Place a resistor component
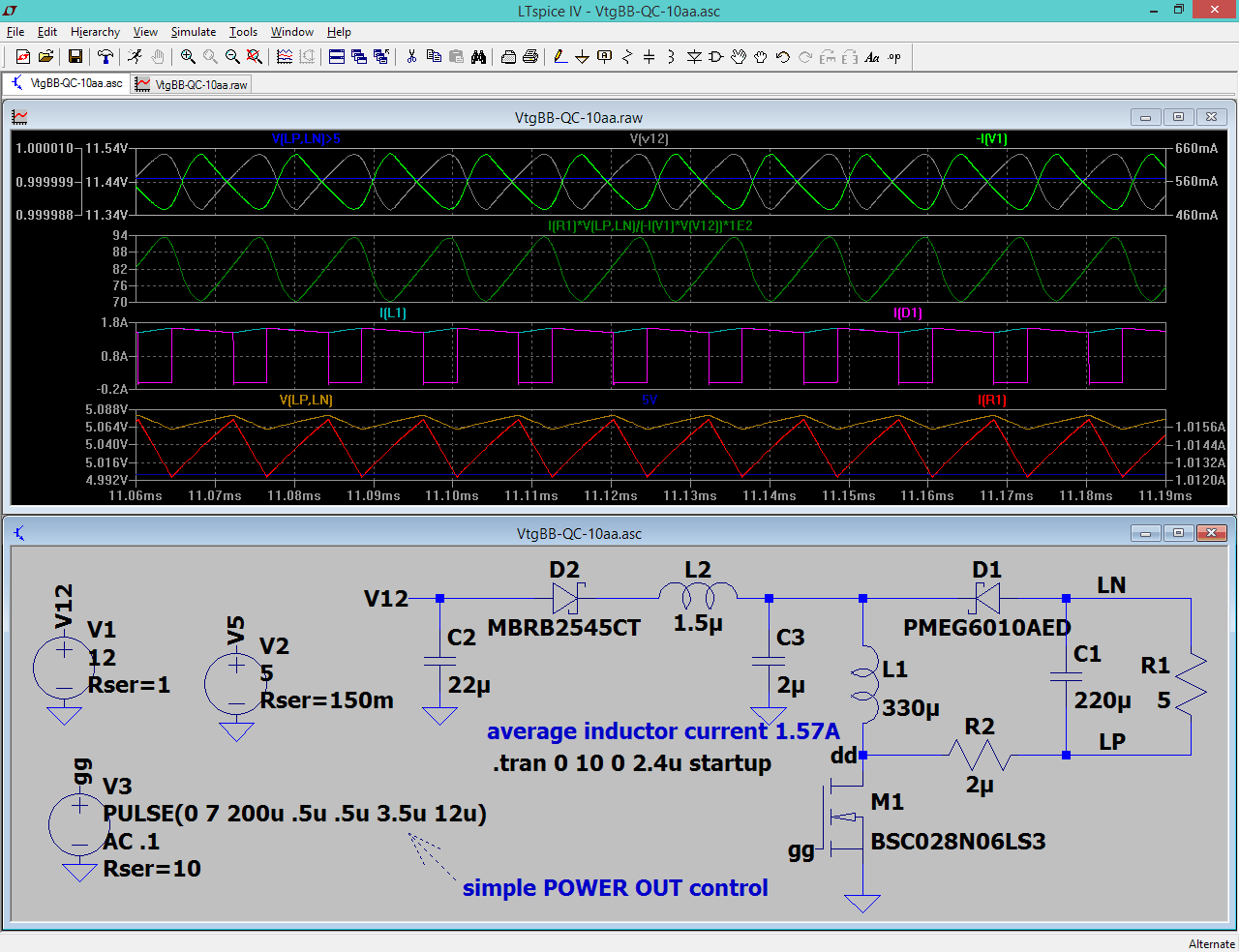 tap(627, 57)
